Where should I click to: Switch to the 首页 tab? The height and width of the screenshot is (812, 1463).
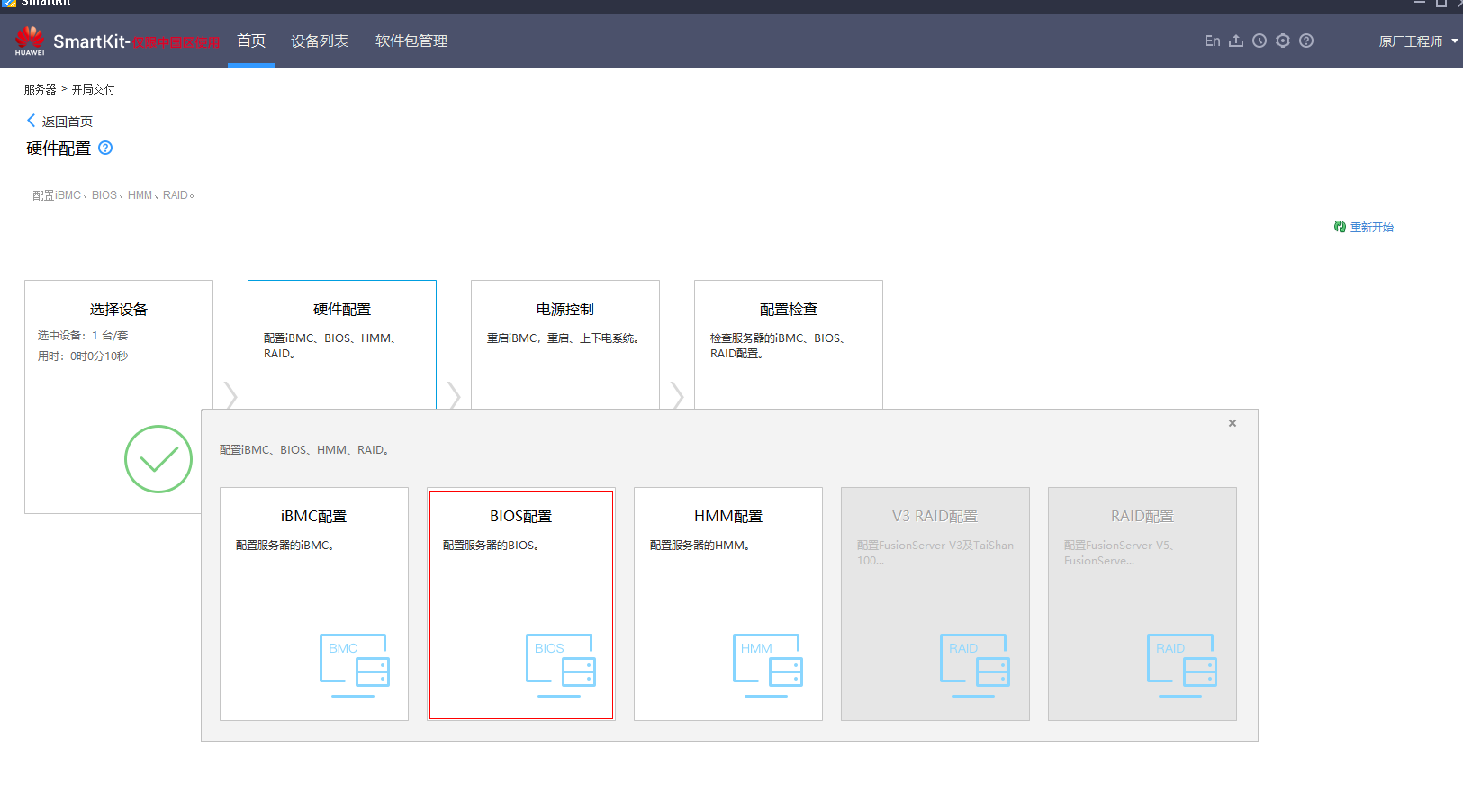click(x=251, y=41)
